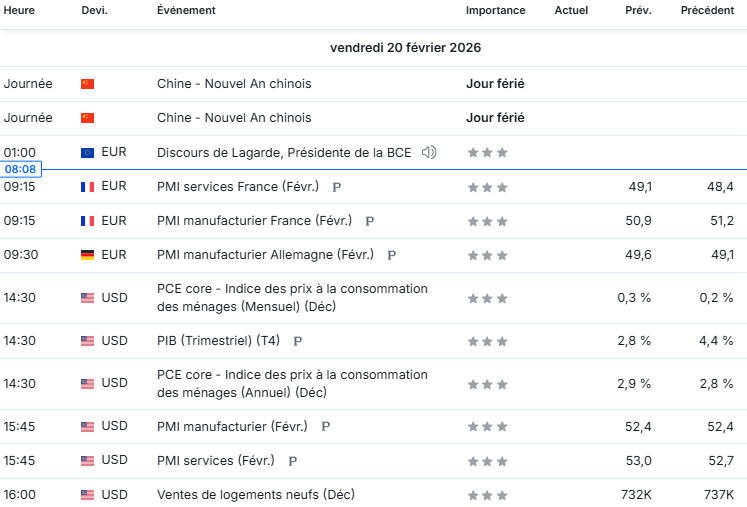Open Discours de Lagarde event details
This screenshot has width=747, height=507.
pyautogui.click(x=284, y=152)
